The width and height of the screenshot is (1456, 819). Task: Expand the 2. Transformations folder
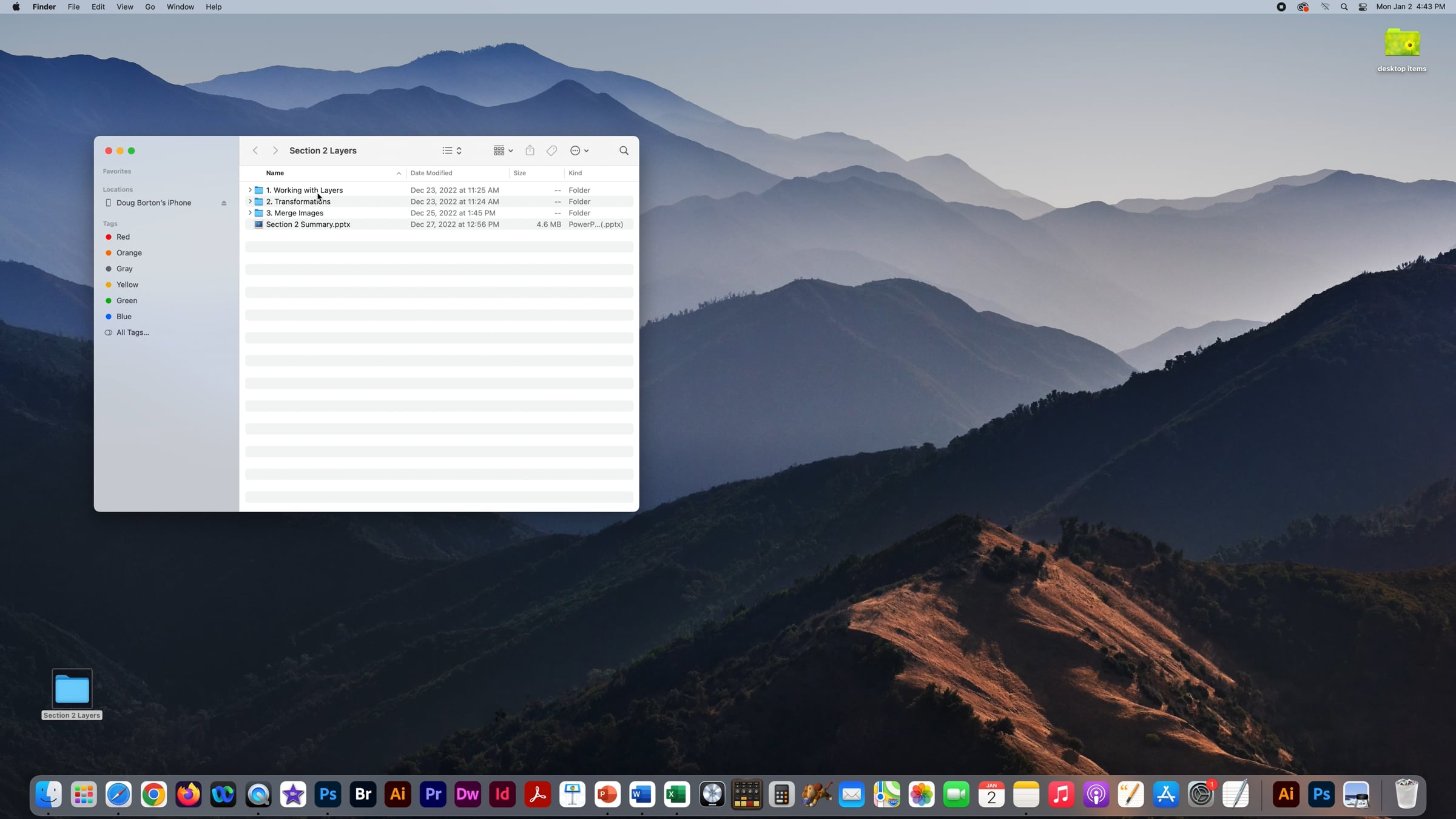click(250, 201)
